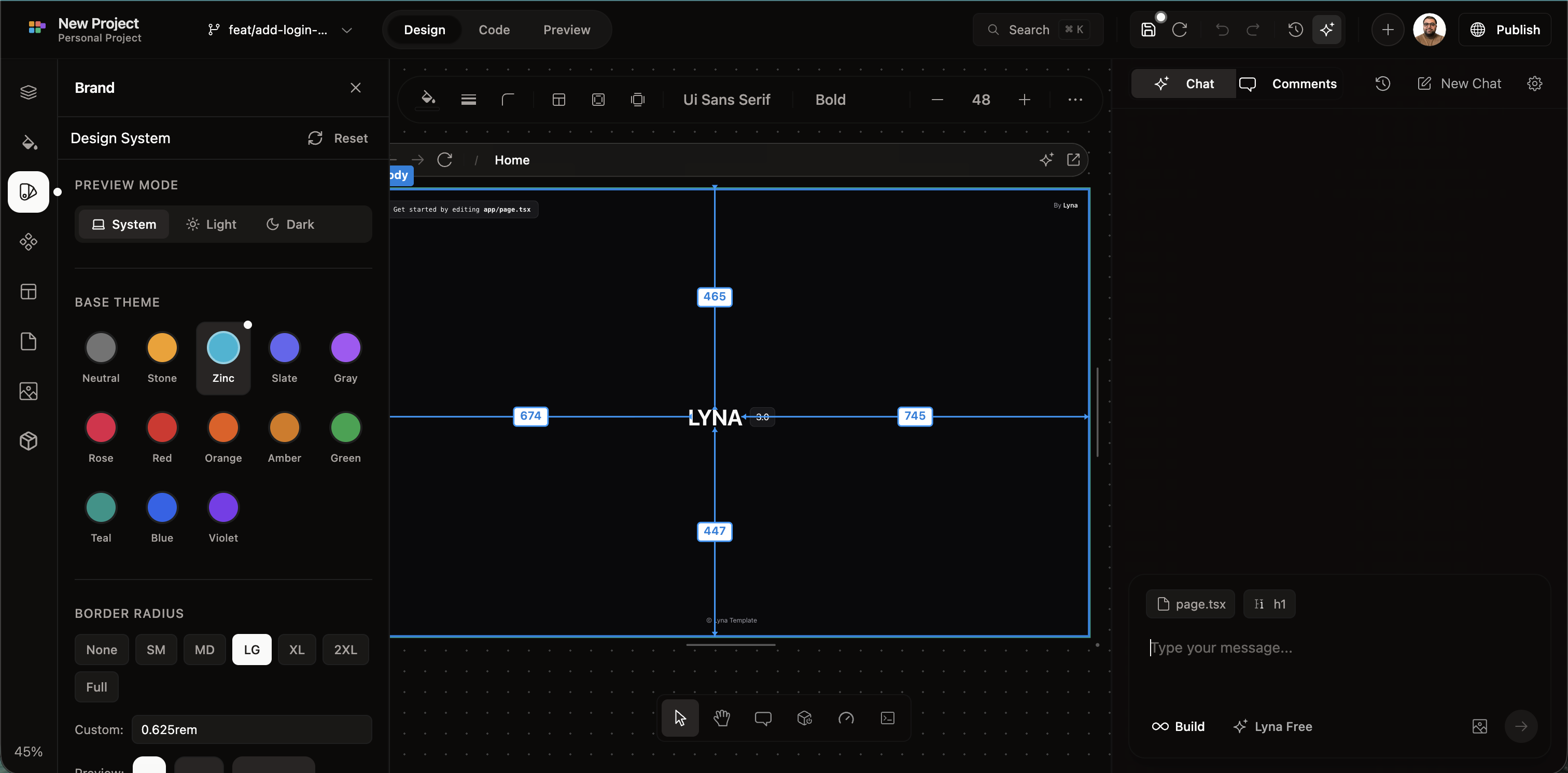Open the components panel icon in sidebar
The height and width of the screenshot is (773, 1568).
29,242
